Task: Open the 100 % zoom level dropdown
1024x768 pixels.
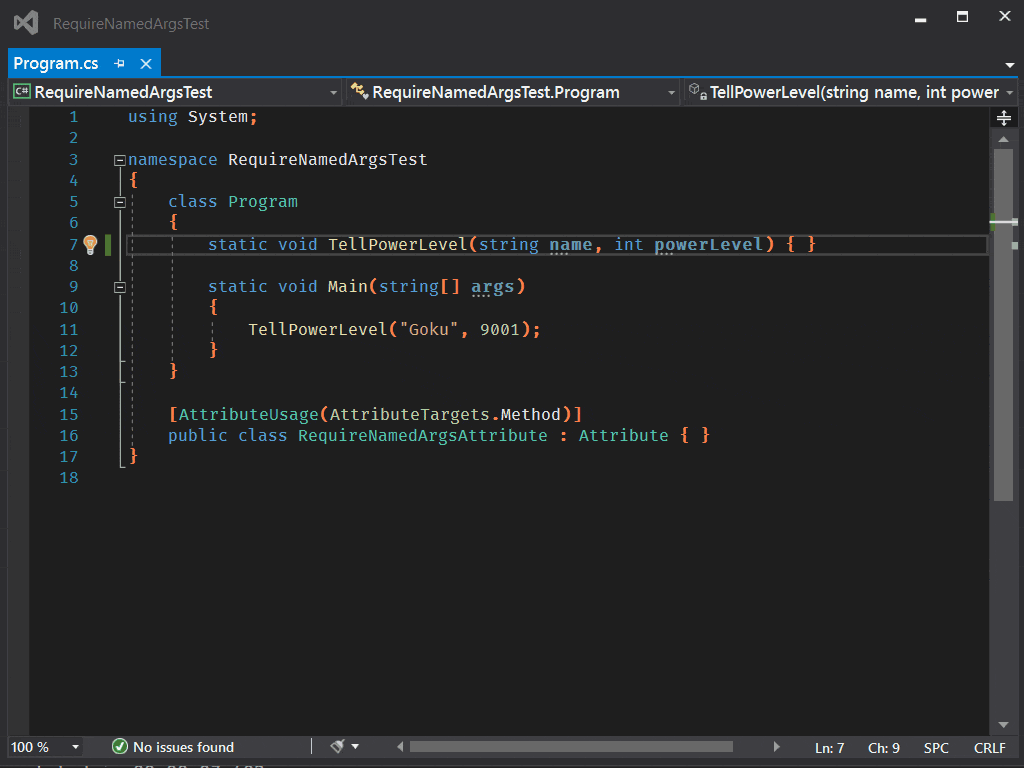Action: pos(75,747)
